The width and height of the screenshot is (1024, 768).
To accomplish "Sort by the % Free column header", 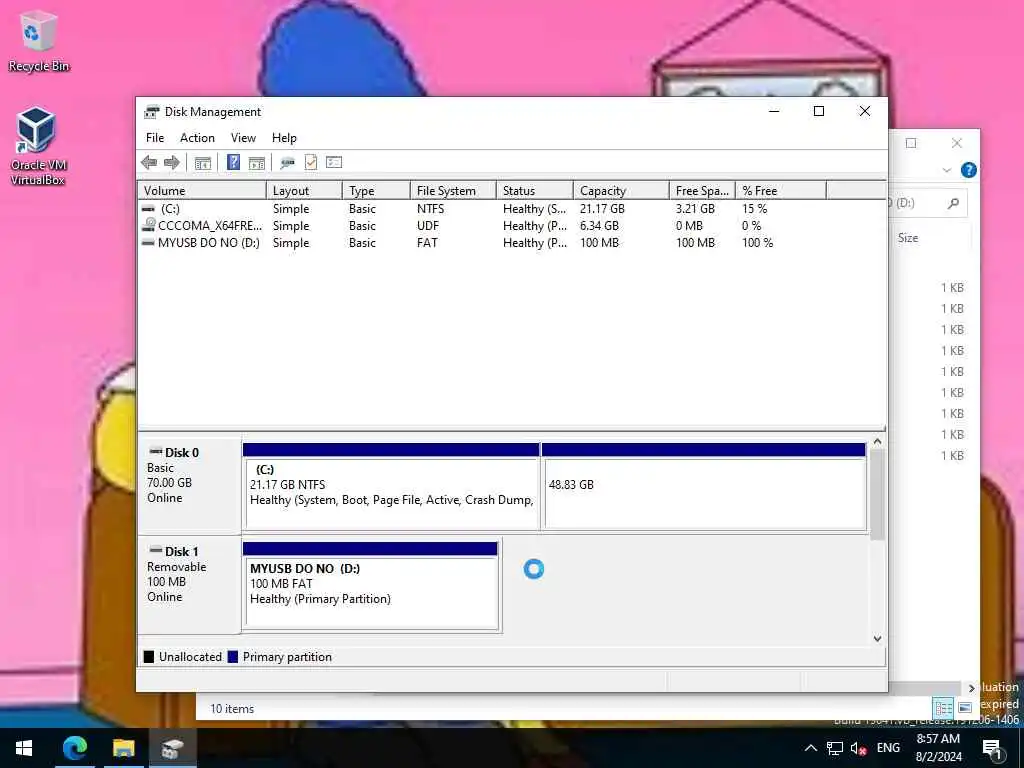I will pyautogui.click(x=781, y=191).
